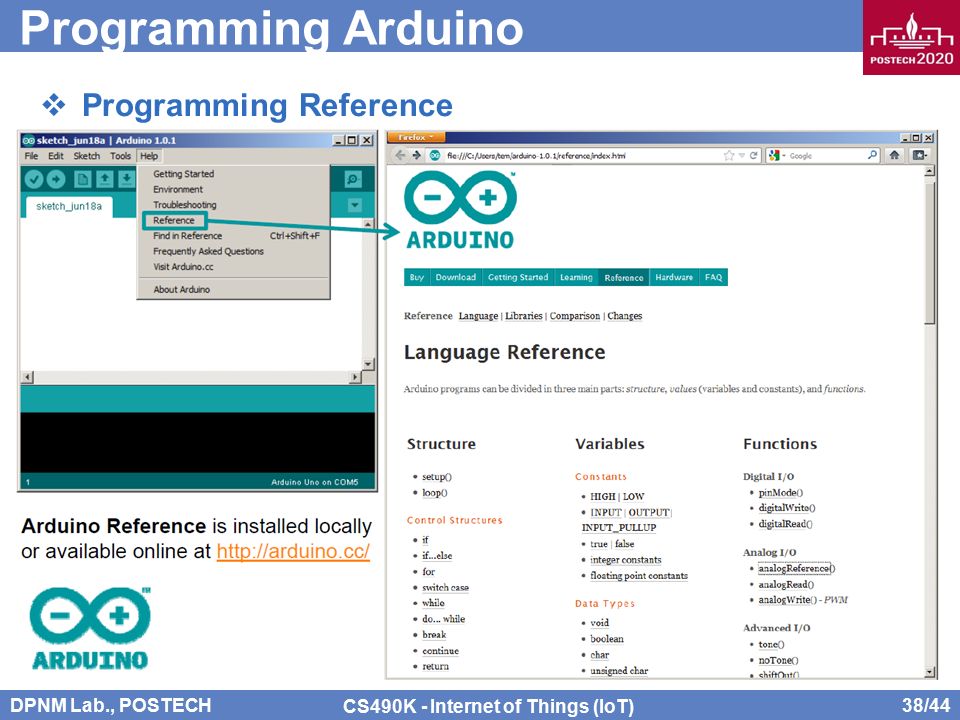Click the analogReference() function link
Viewport: 960px width, 720px height.
tap(797, 569)
